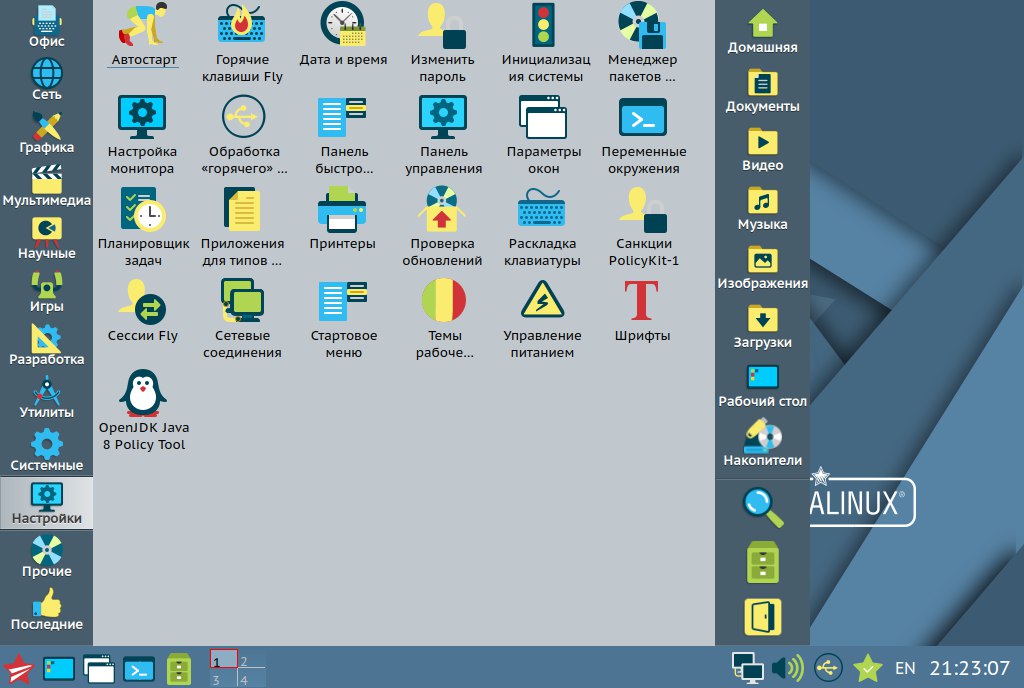This screenshot has width=1024, height=688.
Task: Open the network monitors tray icon
Action: point(747,668)
